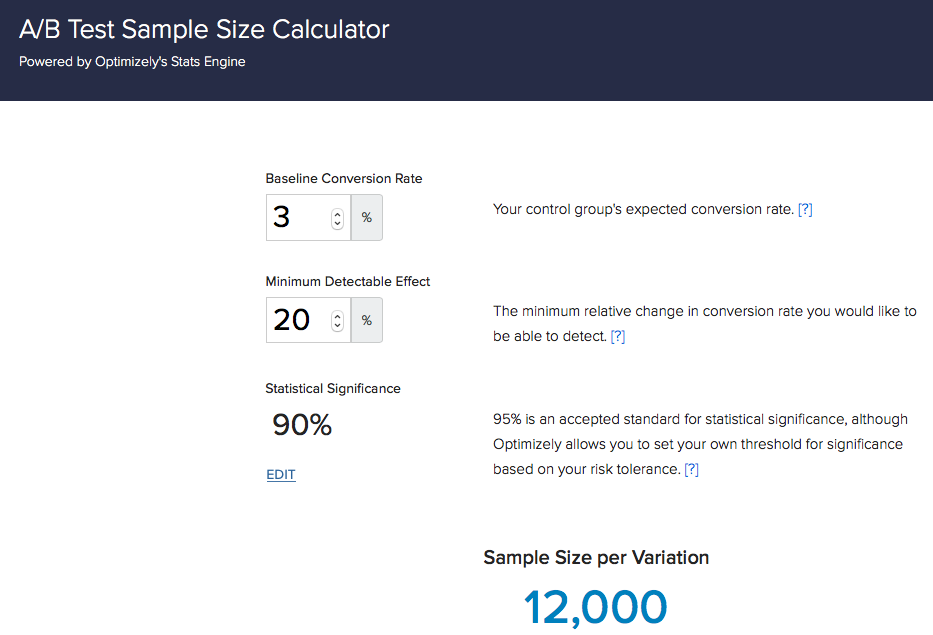The image size is (933, 635).
Task: Click the percent addon beside Baseline Conversion Rate
Action: [x=367, y=217]
